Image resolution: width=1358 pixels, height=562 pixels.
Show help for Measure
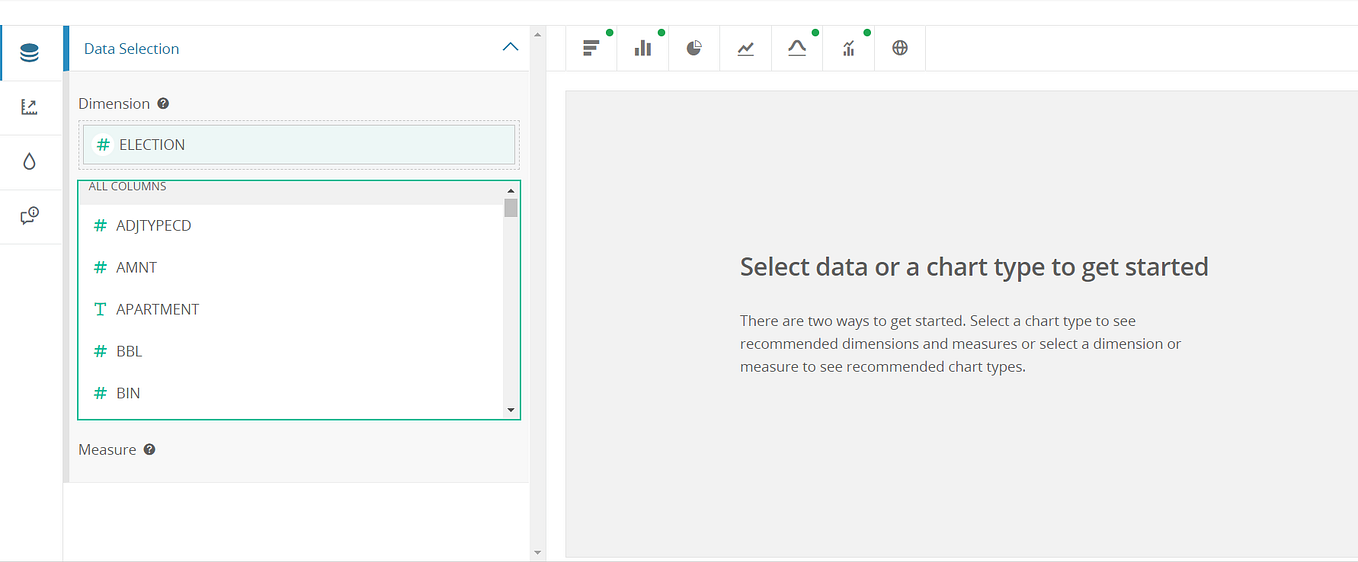coord(149,449)
